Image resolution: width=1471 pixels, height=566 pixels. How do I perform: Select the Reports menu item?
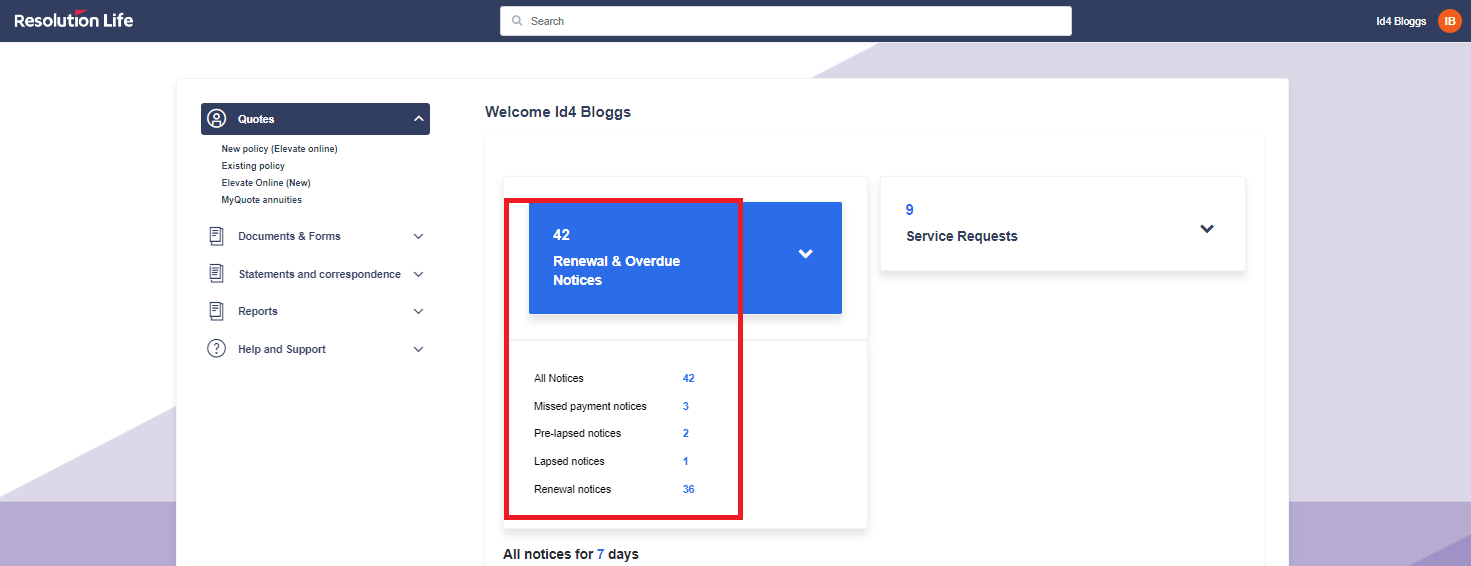click(258, 312)
